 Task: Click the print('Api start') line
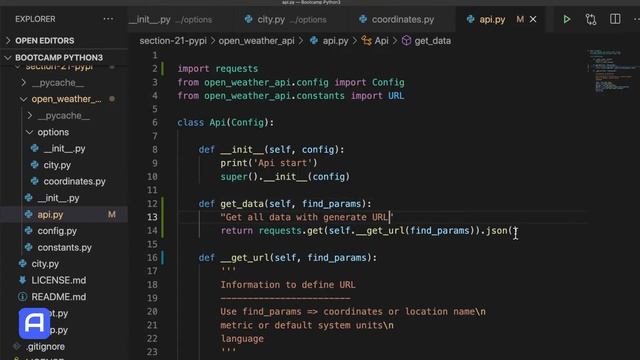pyautogui.click(x=269, y=163)
